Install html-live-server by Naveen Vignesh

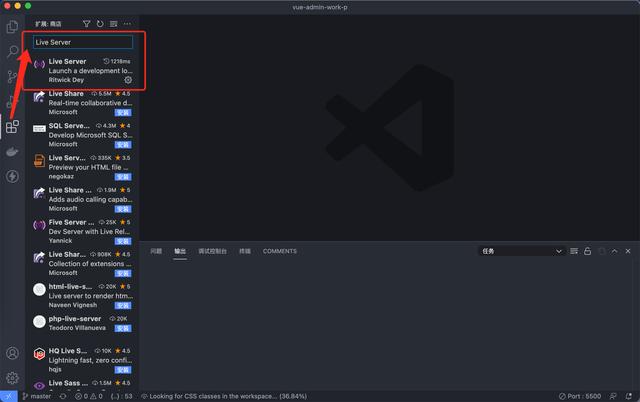point(123,306)
